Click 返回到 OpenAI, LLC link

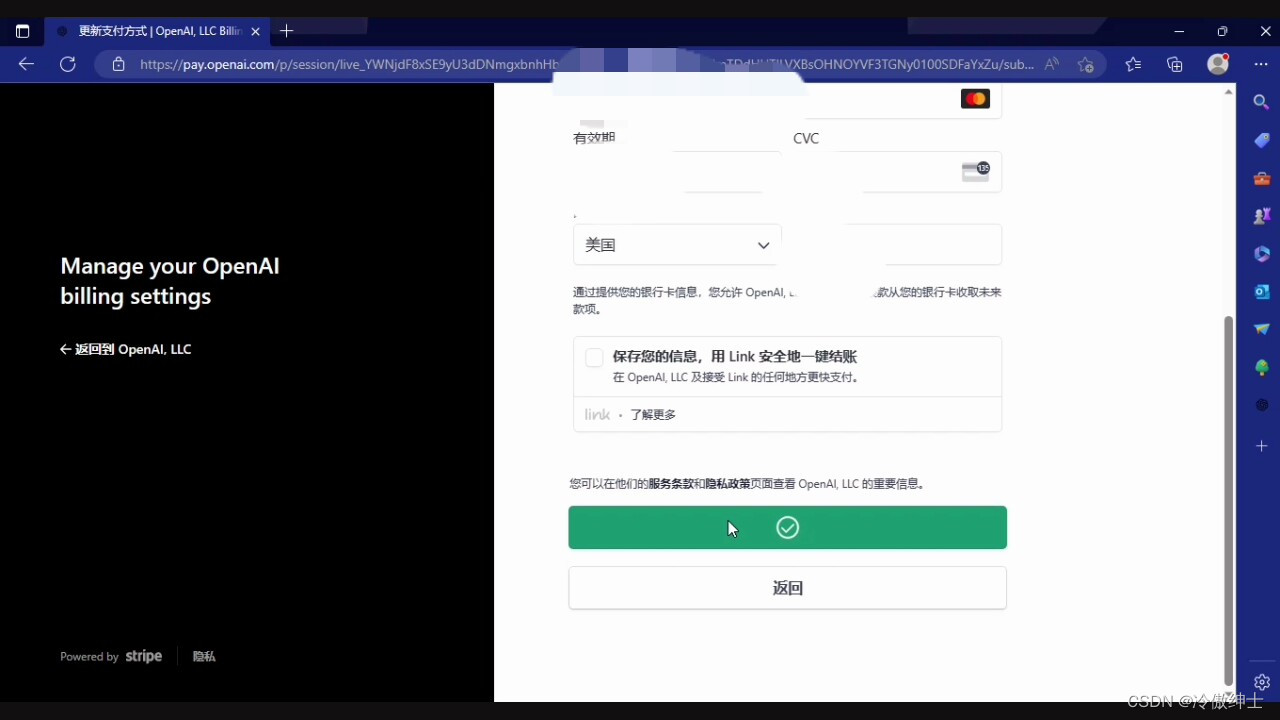[126, 350]
